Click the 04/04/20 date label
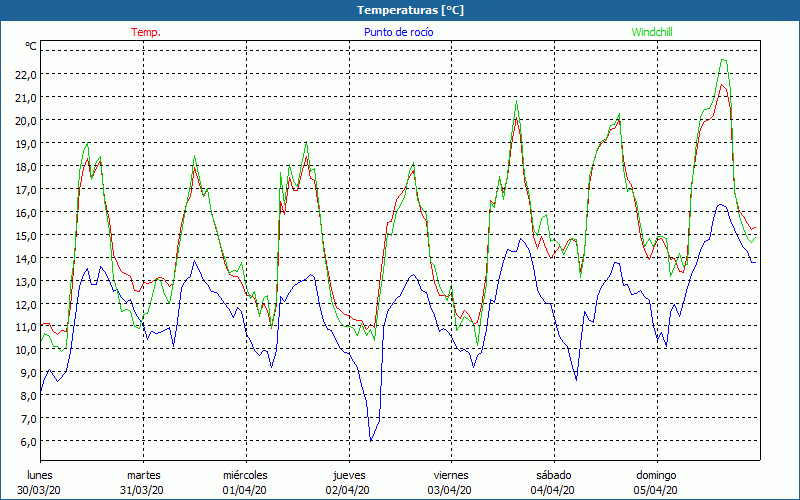 pyautogui.click(x=553, y=490)
